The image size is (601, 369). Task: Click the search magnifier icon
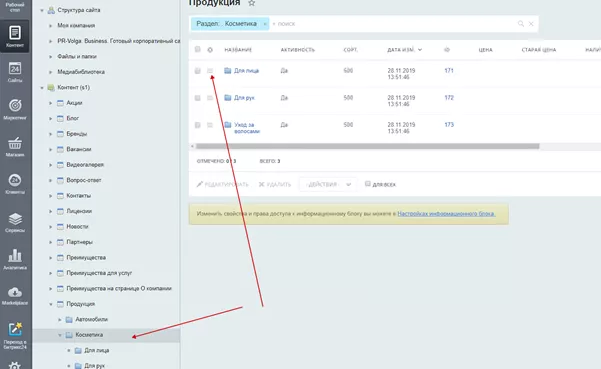(521, 24)
